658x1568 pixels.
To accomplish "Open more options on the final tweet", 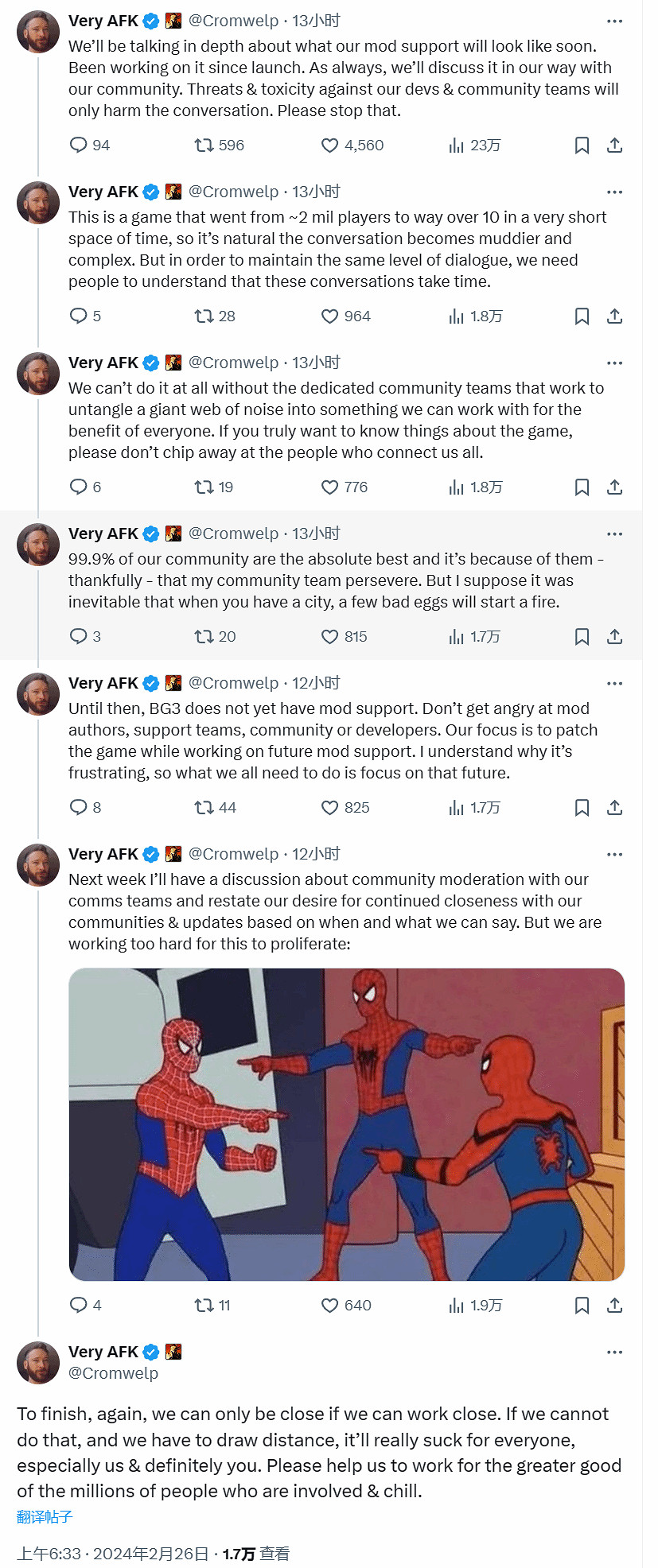I will click(x=614, y=1353).
